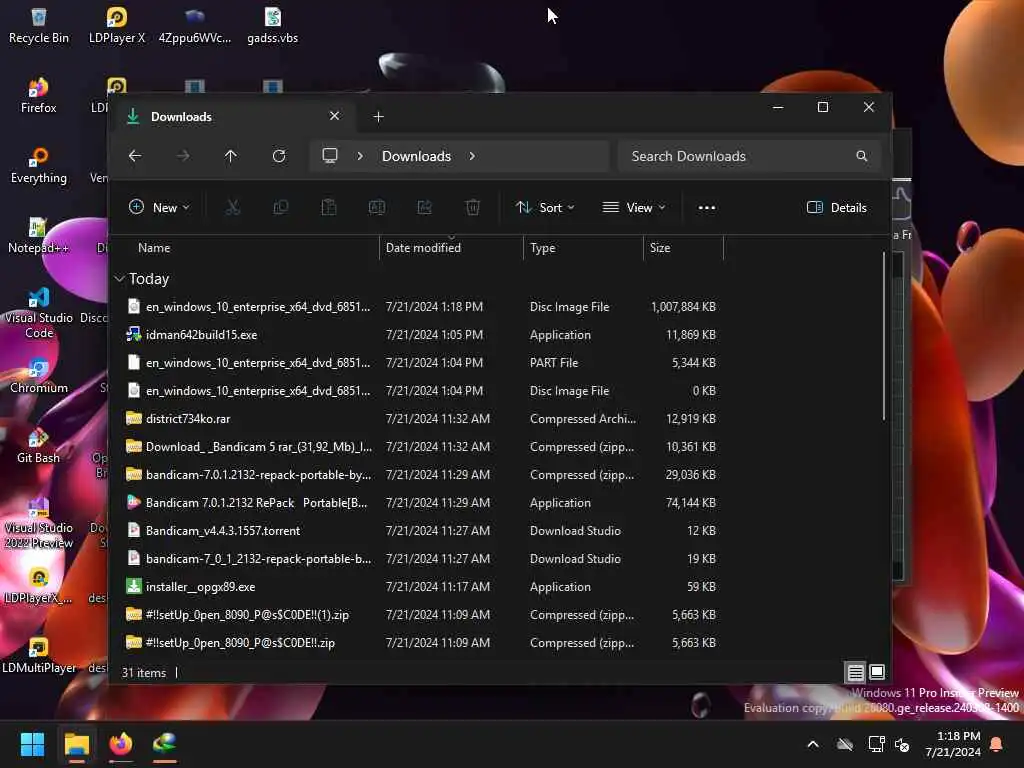This screenshot has height=768, width=1024.
Task: Click the search magnifier icon
Action: (861, 156)
